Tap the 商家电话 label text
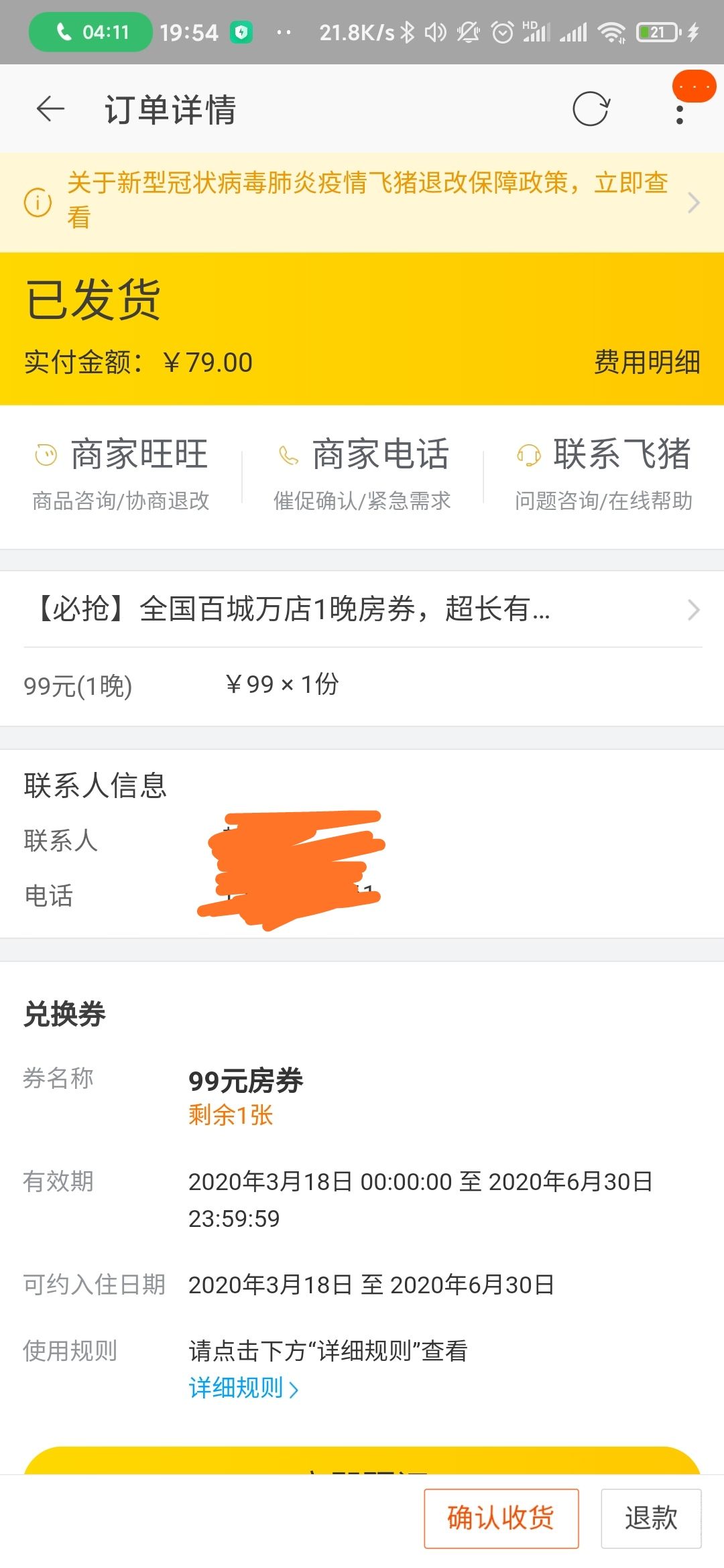Viewport: 724px width, 1568px height. (380, 454)
